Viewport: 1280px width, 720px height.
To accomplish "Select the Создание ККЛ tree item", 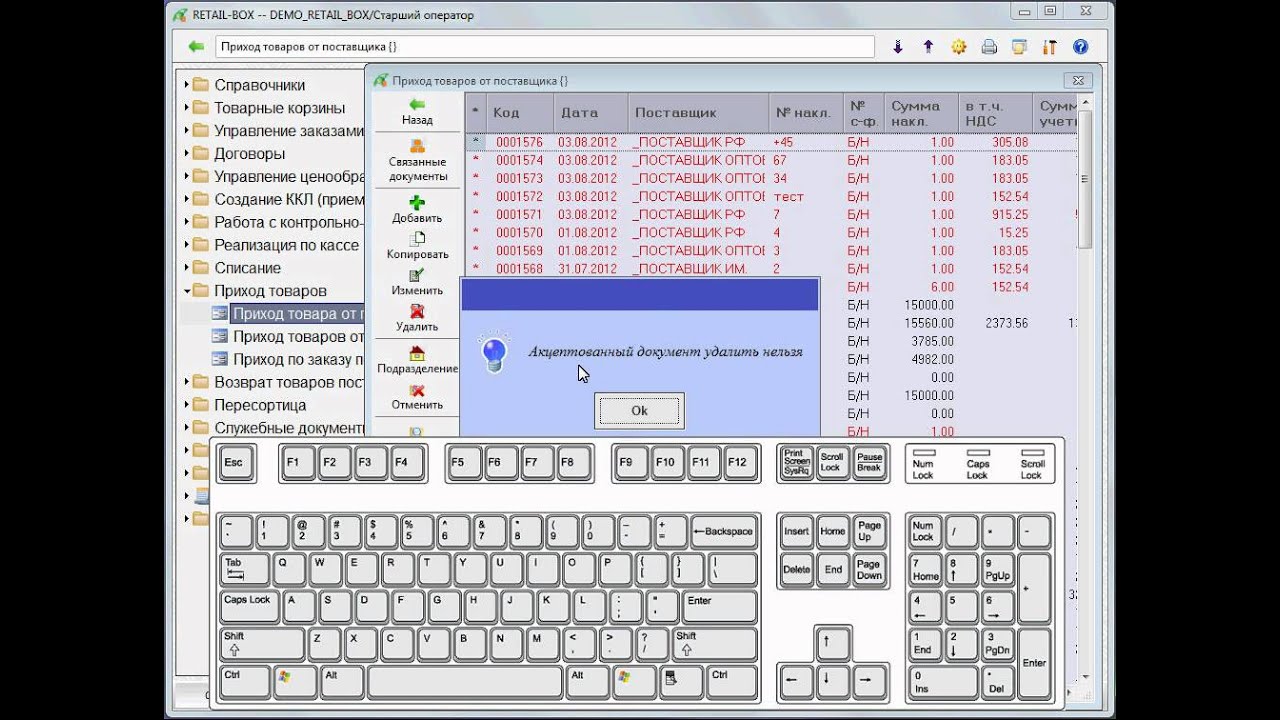I will (x=289, y=199).
